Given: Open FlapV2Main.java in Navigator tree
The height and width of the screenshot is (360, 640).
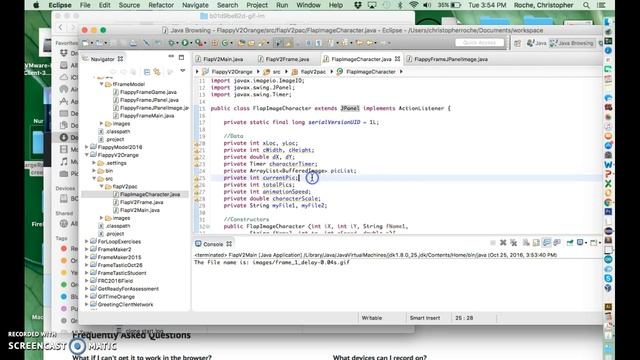Looking at the screenshot, I should click(140, 210).
